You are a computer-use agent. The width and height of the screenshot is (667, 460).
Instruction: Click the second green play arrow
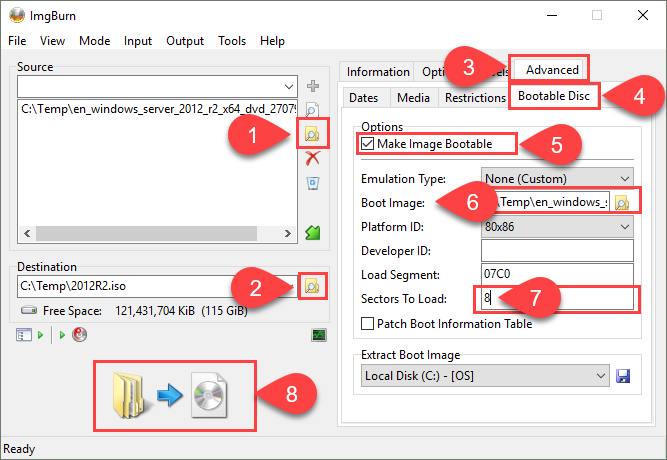[62, 335]
